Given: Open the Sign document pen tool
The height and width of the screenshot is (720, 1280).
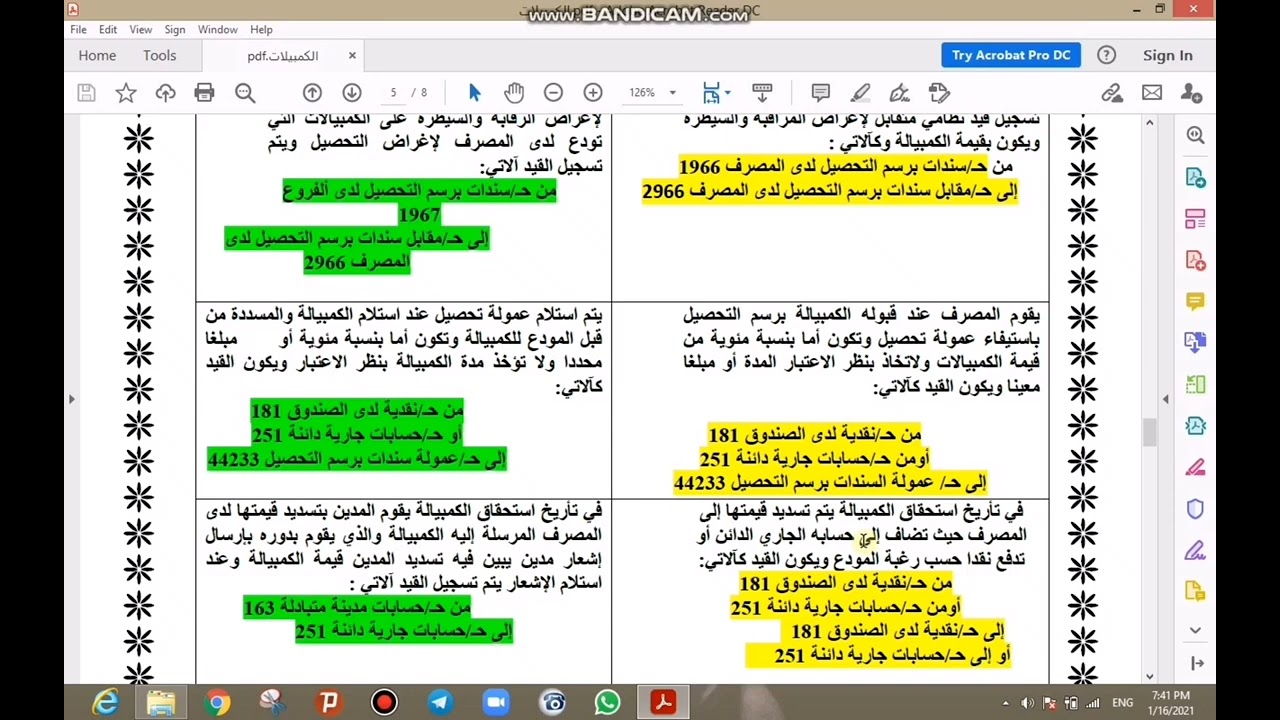Looking at the screenshot, I should pyautogui.click(x=899, y=93).
